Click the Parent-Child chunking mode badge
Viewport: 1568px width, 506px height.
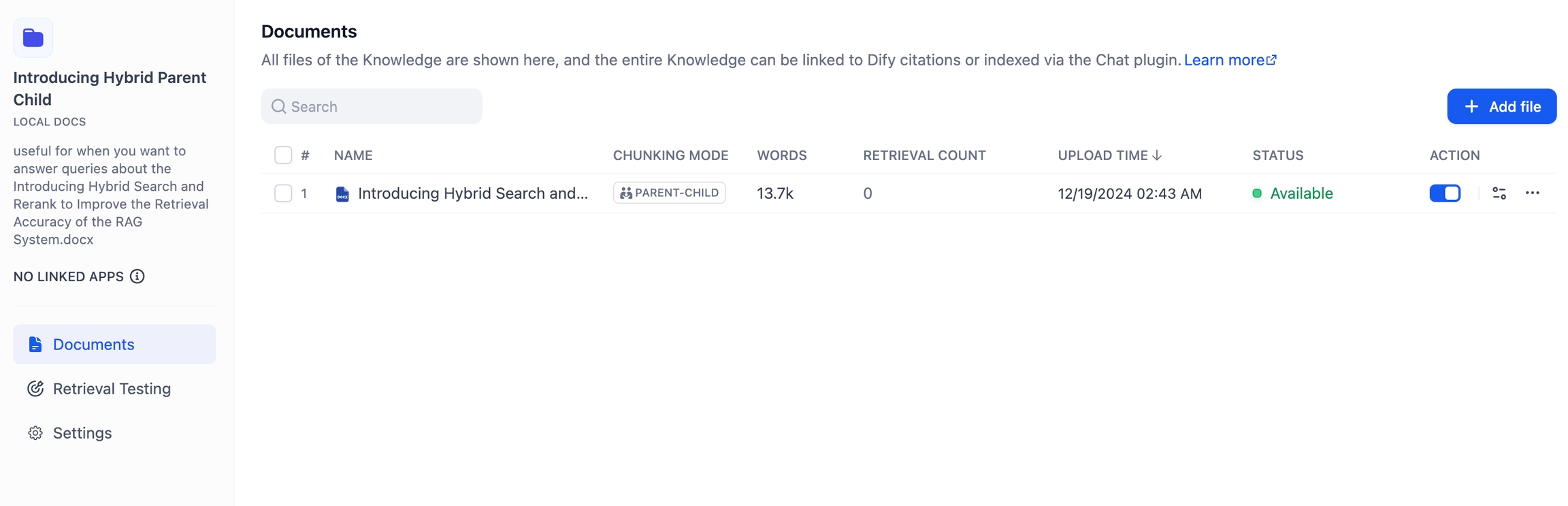tap(669, 193)
